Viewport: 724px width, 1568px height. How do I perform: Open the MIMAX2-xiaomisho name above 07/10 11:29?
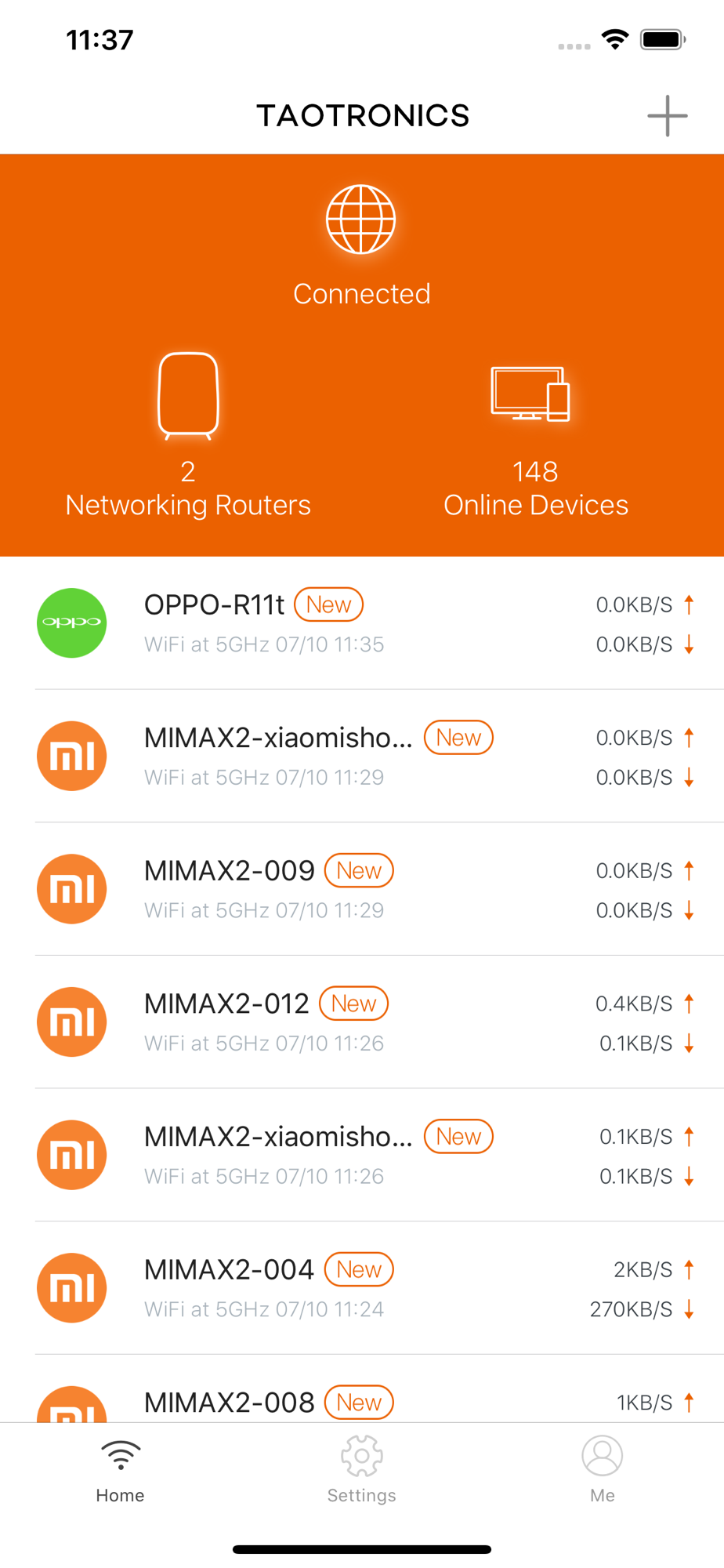coord(278,738)
